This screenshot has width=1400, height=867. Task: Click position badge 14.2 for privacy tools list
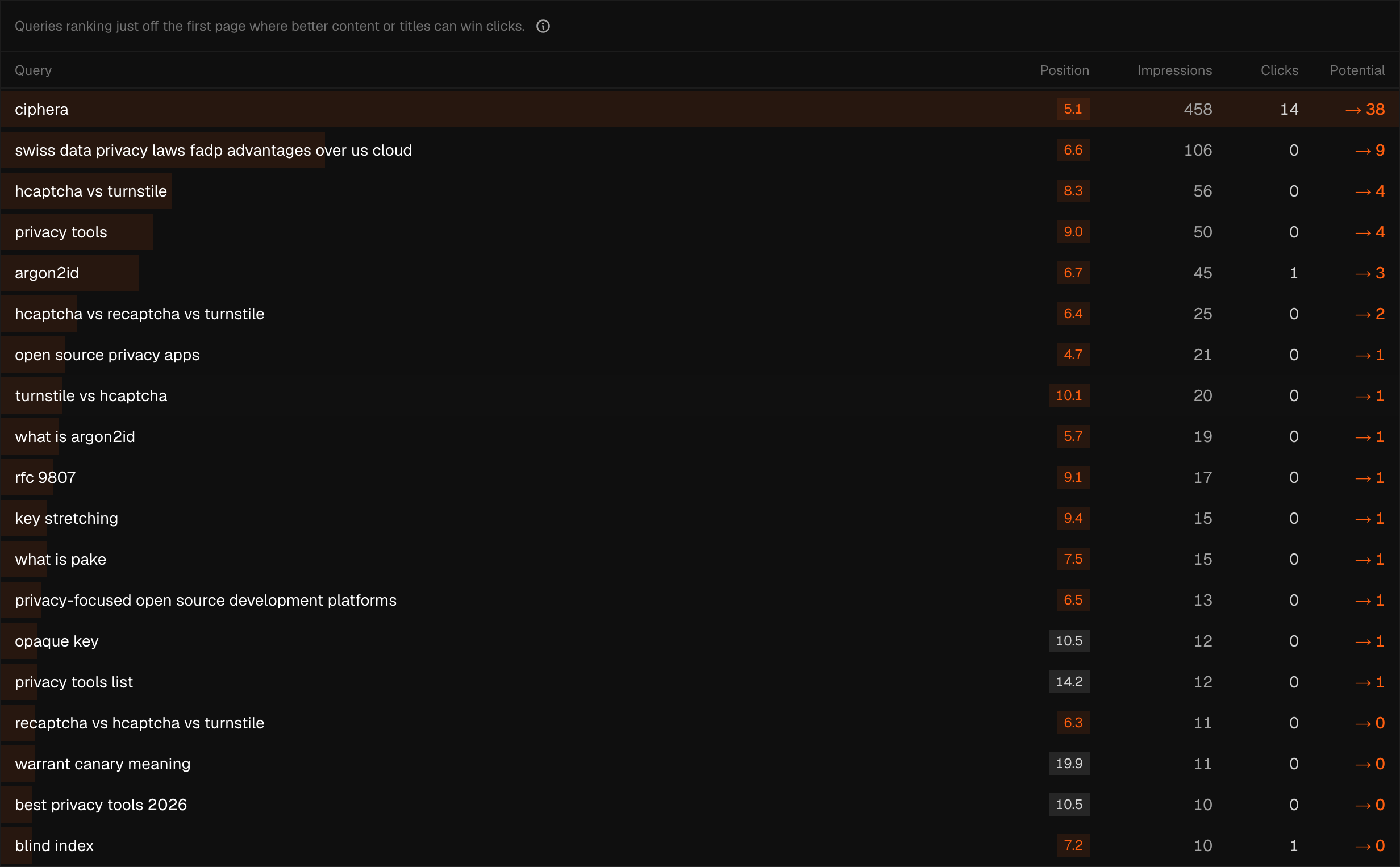click(1069, 682)
